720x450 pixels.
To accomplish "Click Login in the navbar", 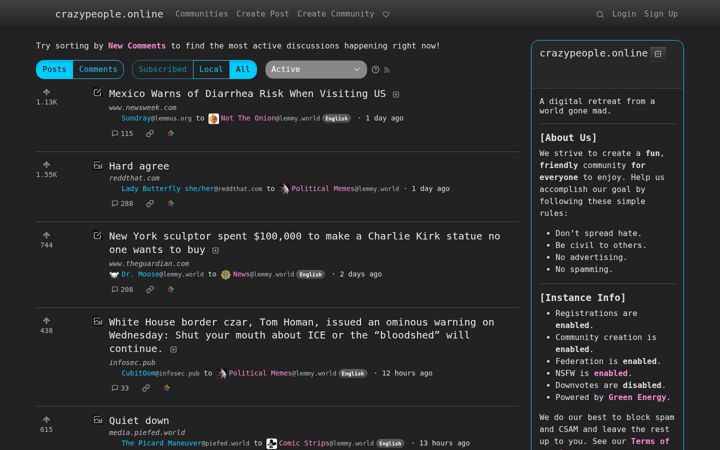I will click(624, 14).
